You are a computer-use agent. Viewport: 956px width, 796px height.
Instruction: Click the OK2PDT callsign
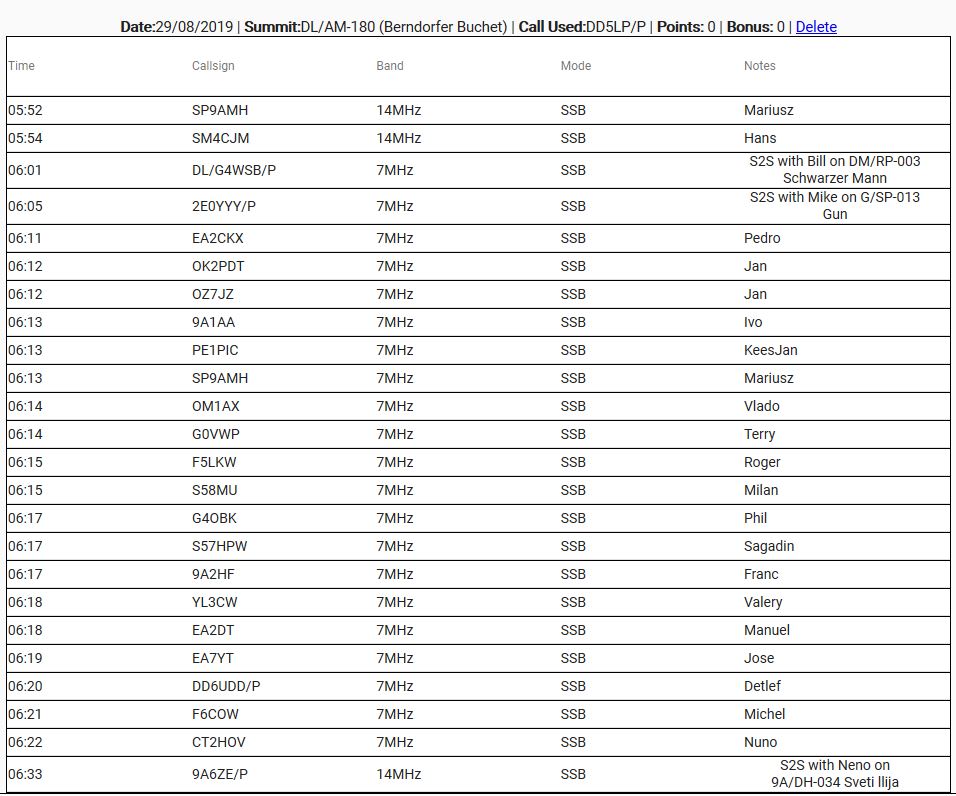218,266
